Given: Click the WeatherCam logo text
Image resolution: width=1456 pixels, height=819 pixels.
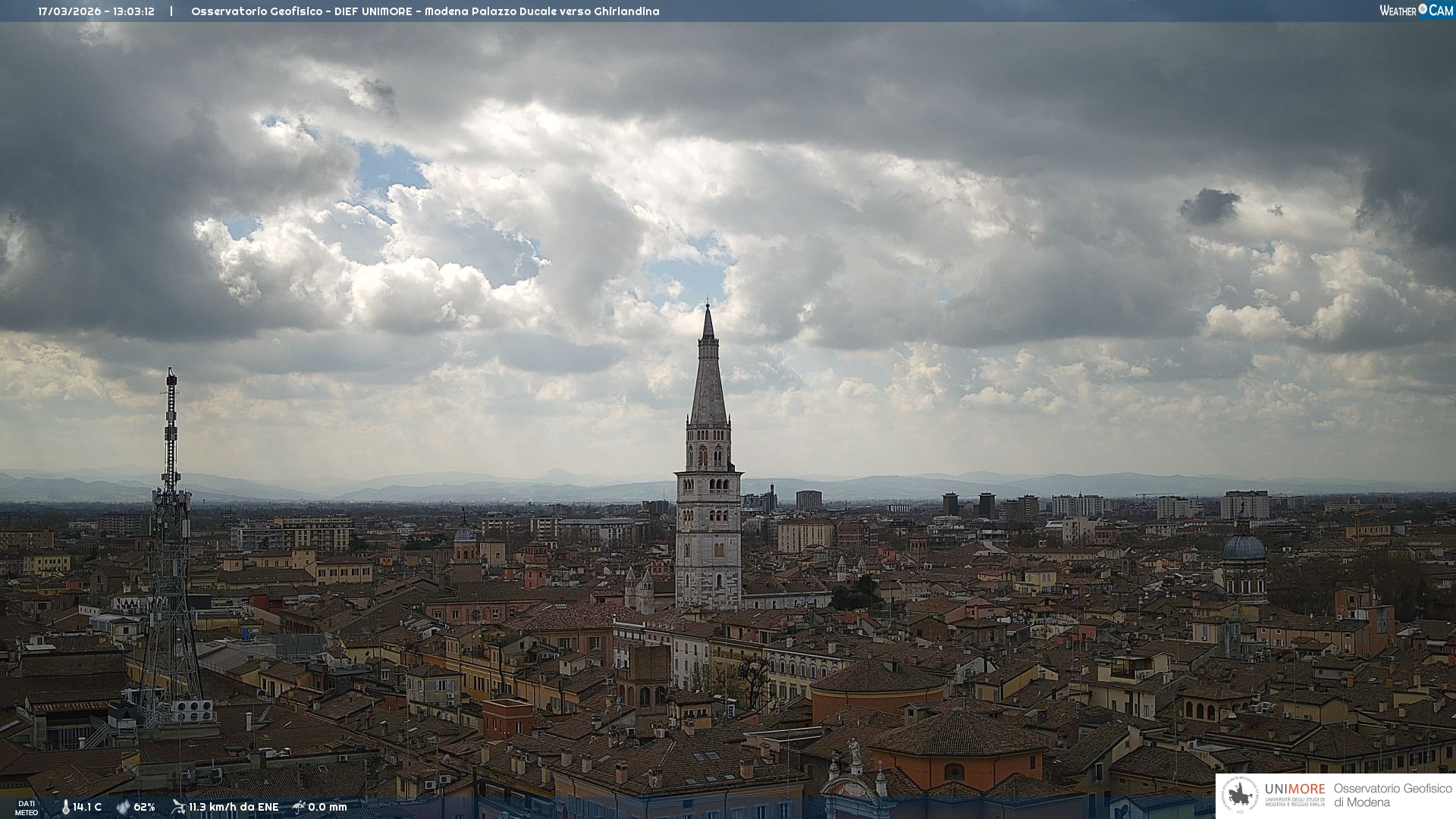Looking at the screenshot, I should click(1398, 11).
